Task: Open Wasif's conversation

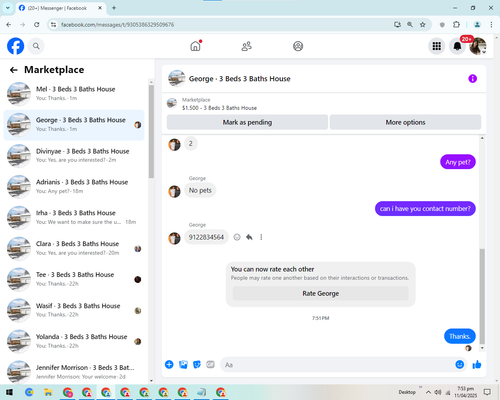Action: click(74, 310)
